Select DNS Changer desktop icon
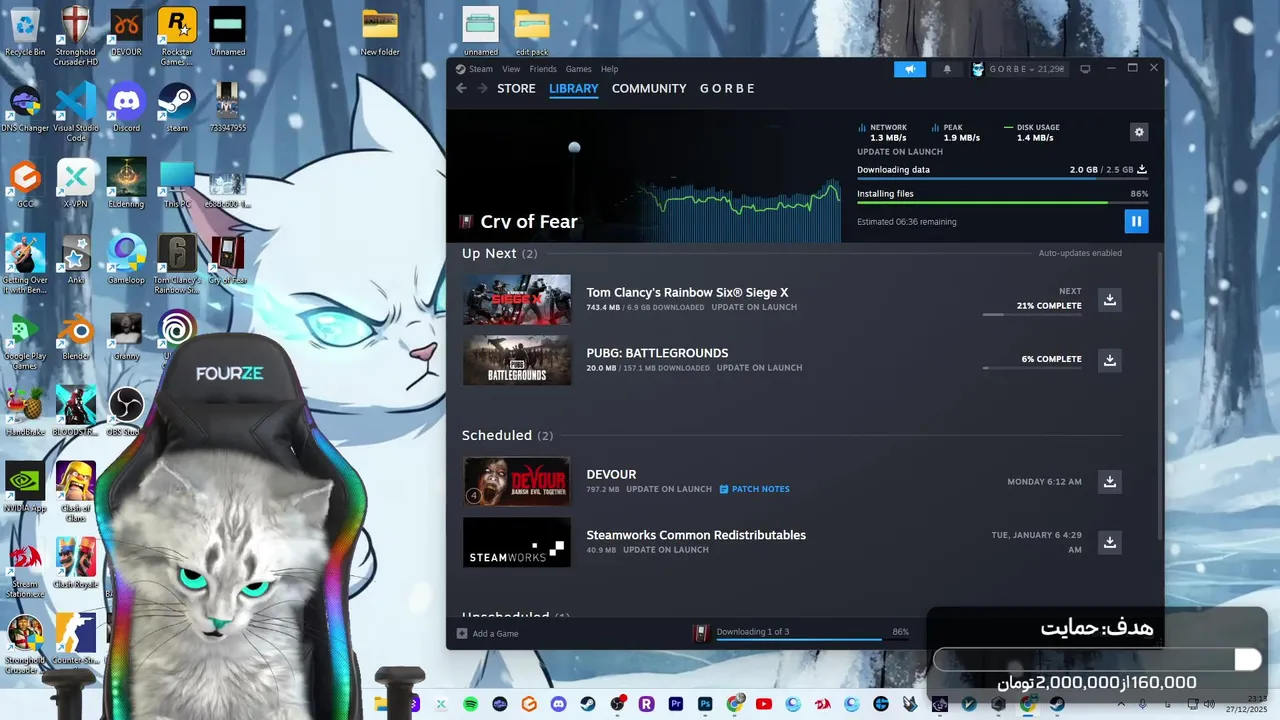The height and width of the screenshot is (720, 1280). pyautogui.click(x=25, y=109)
